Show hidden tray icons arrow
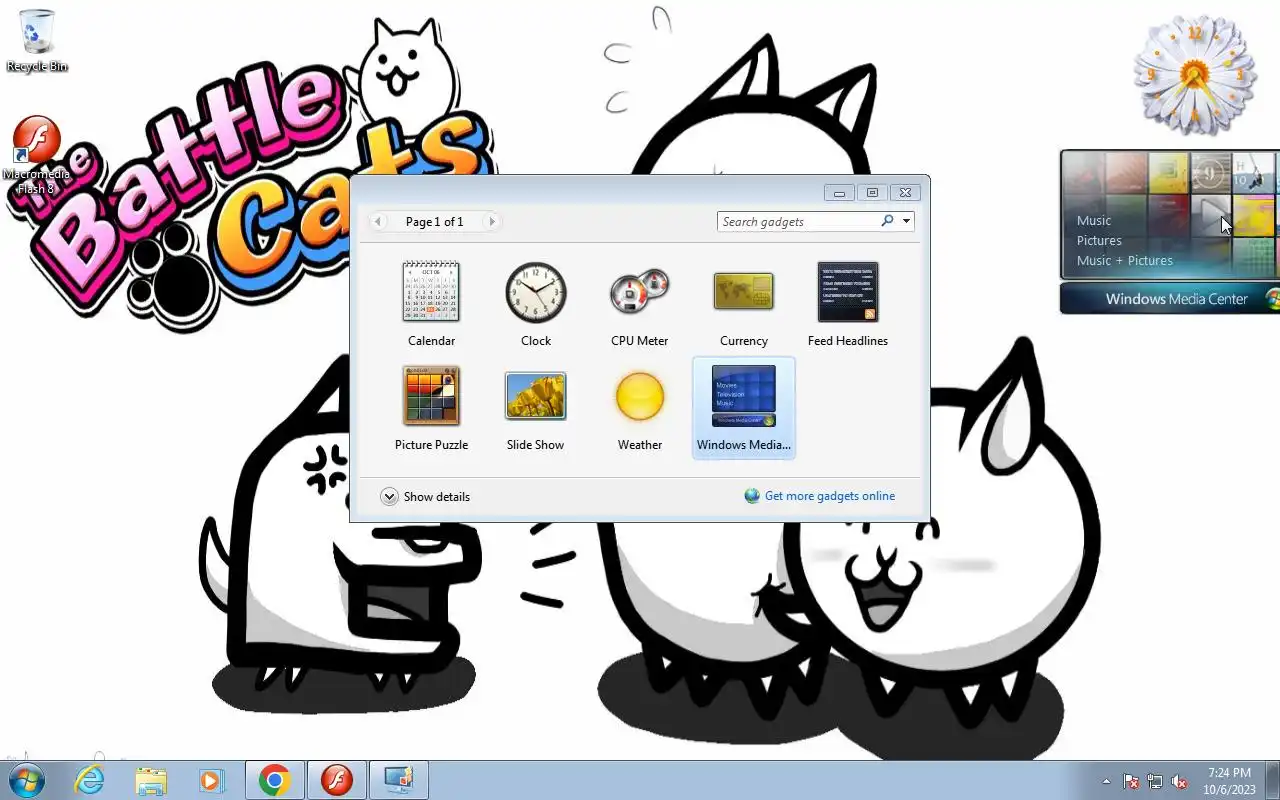 point(1106,781)
